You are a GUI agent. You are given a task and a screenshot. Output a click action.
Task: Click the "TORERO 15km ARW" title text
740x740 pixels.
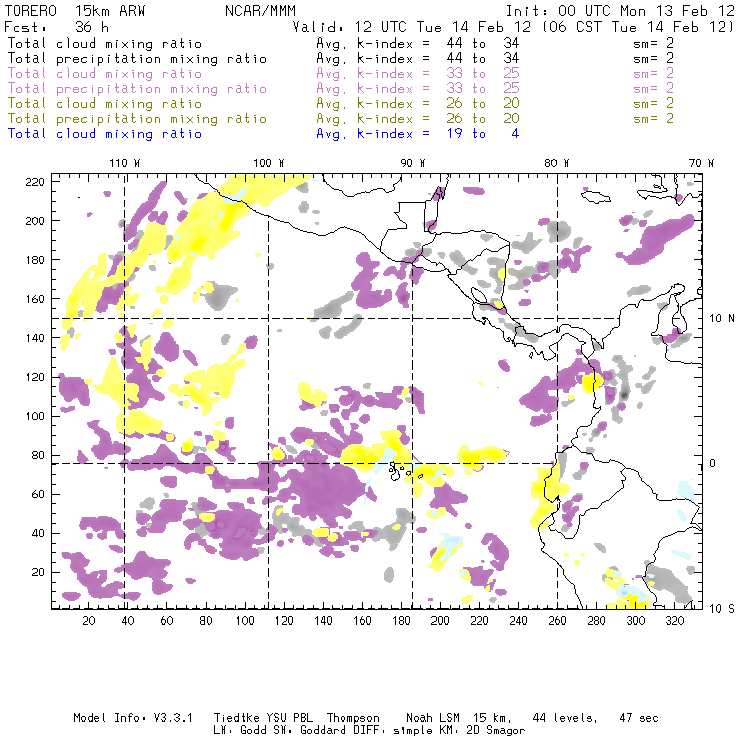(75, 11)
